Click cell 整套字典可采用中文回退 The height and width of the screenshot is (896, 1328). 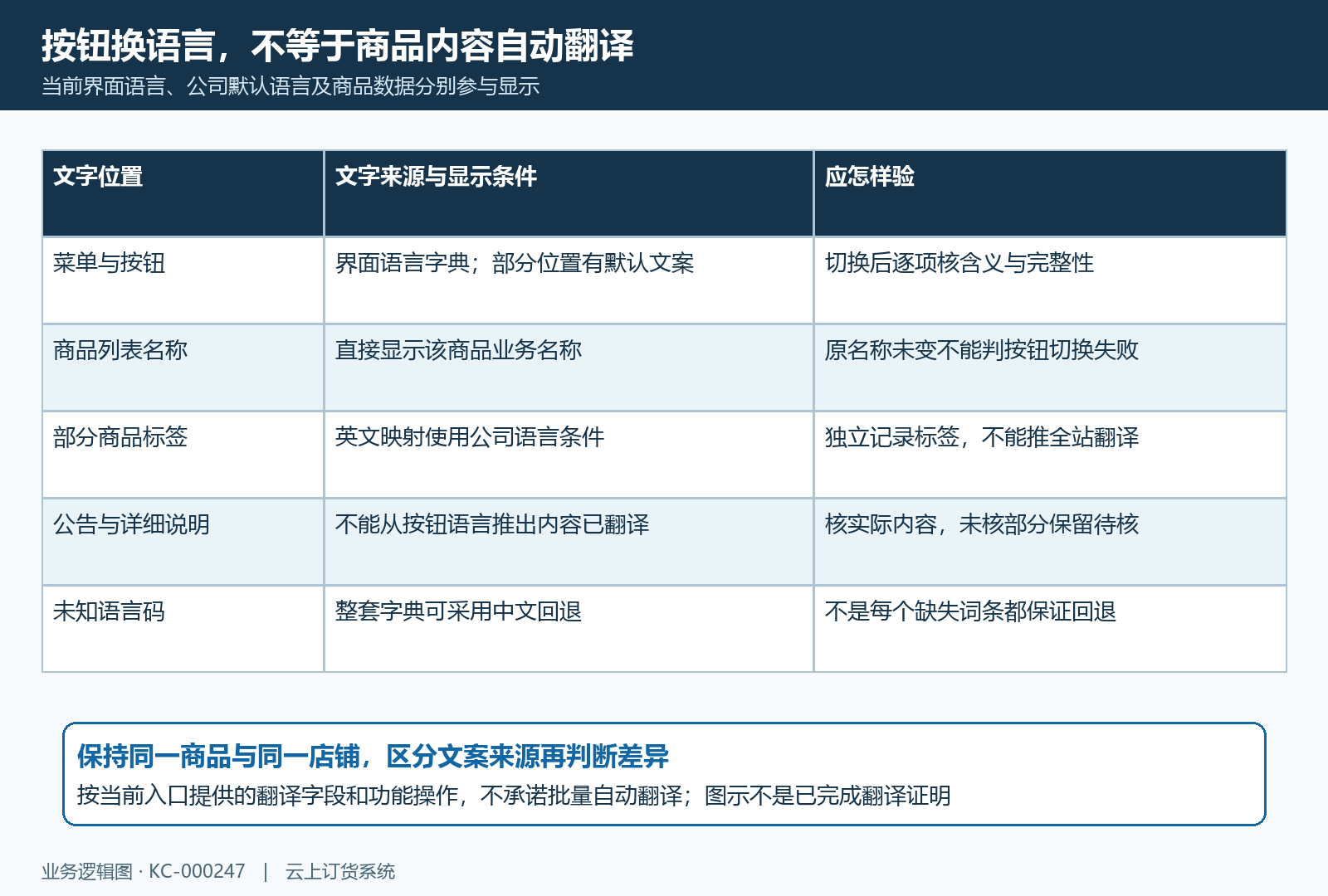point(569,629)
